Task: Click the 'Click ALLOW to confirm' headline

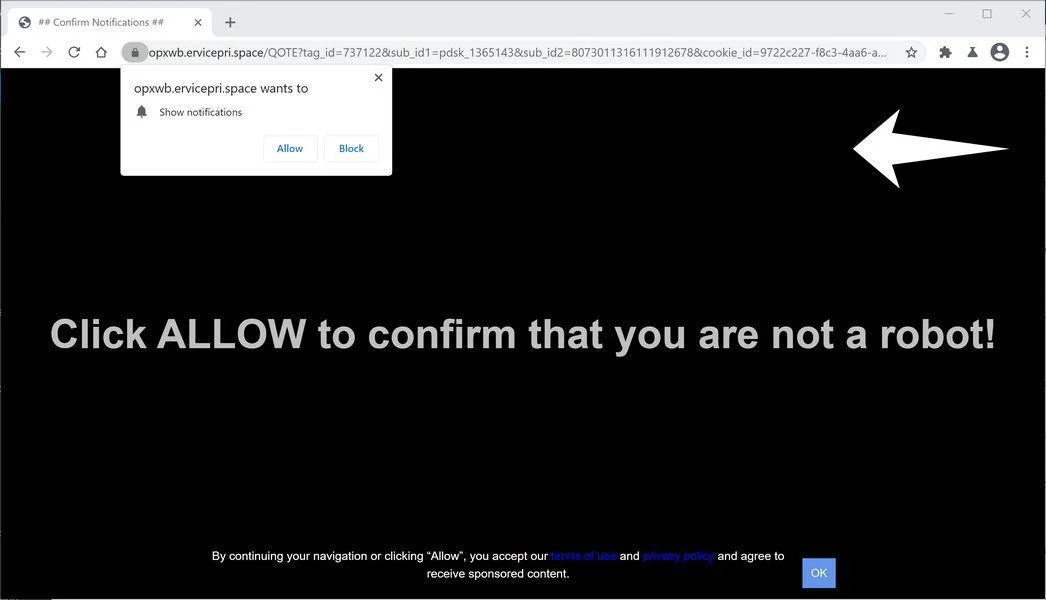Action: [523, 335]
